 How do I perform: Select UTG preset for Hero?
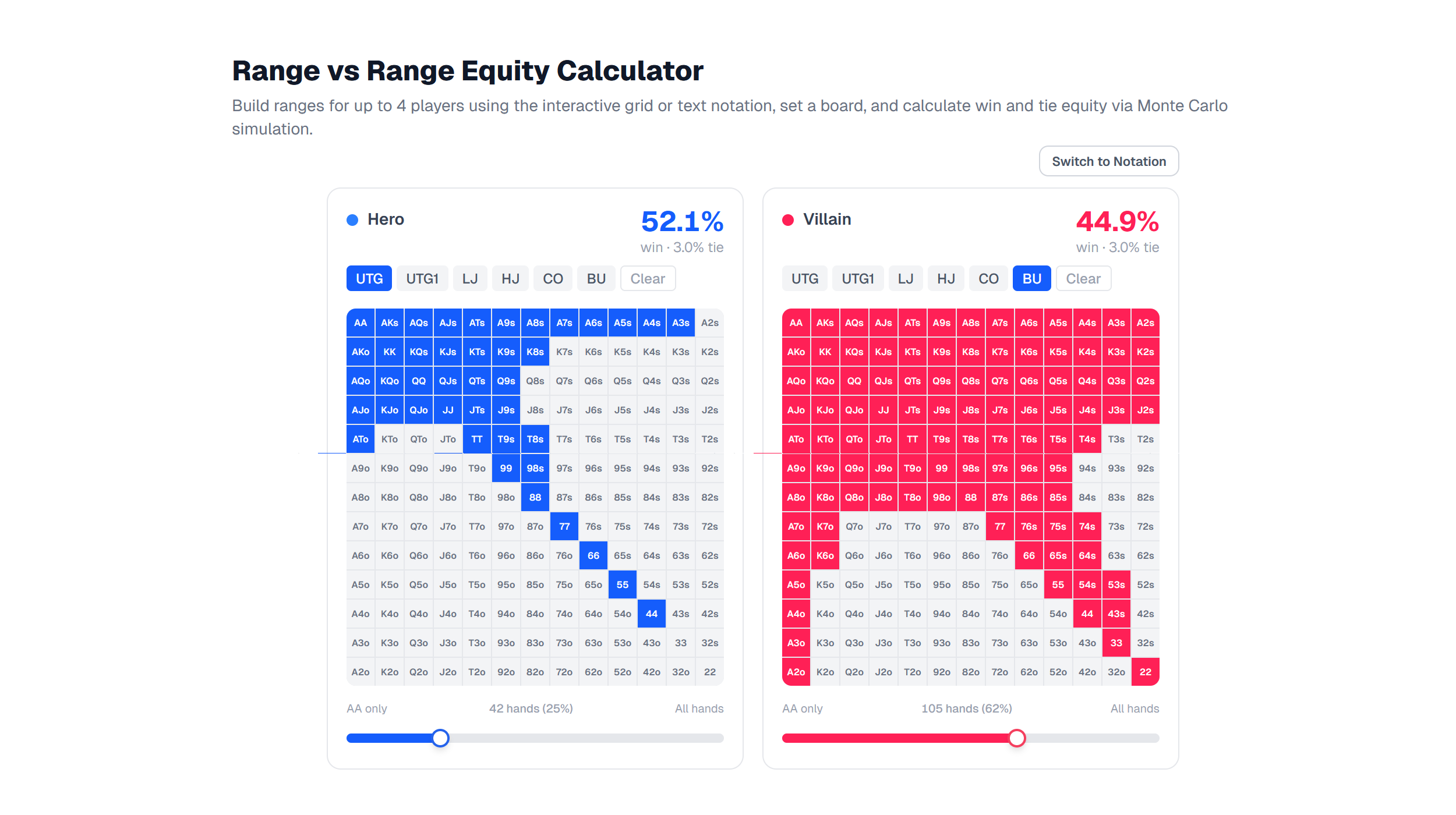coord(369,279)
